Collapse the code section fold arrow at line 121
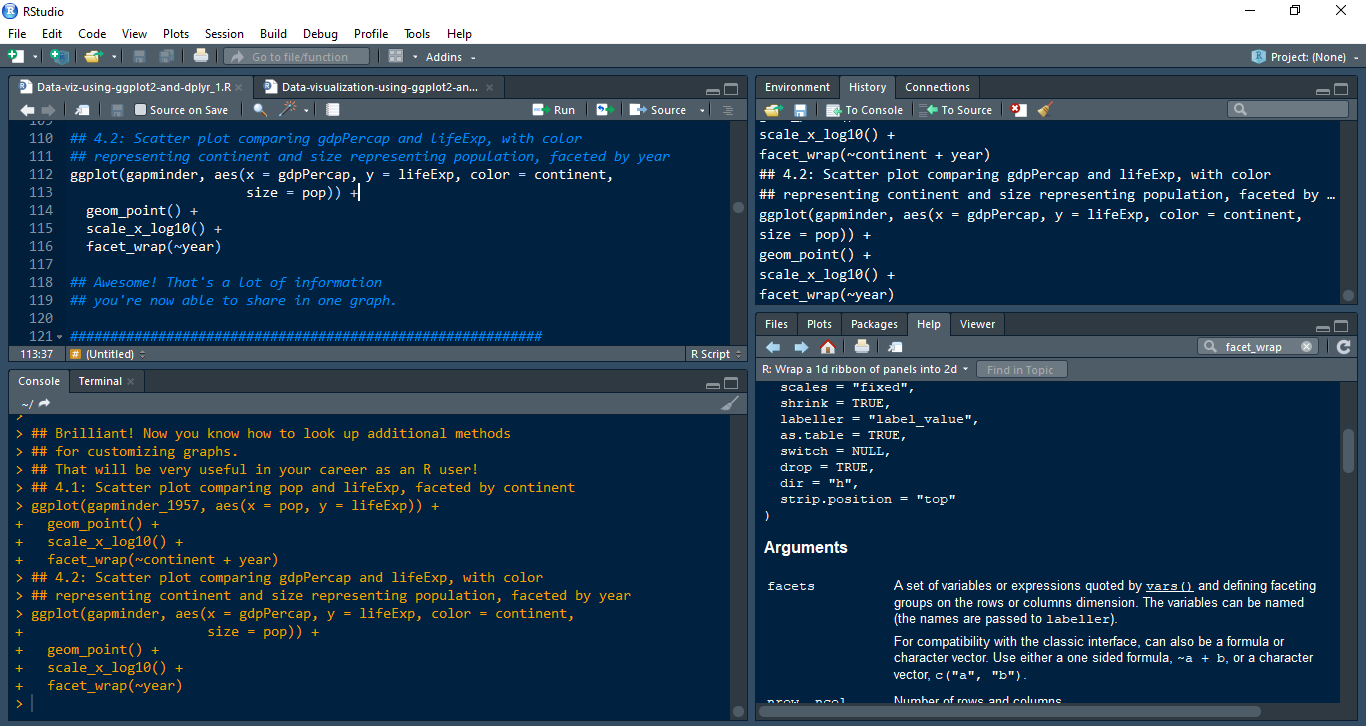Viewport: 1366px width, 726px height. [x=60, y=337]
